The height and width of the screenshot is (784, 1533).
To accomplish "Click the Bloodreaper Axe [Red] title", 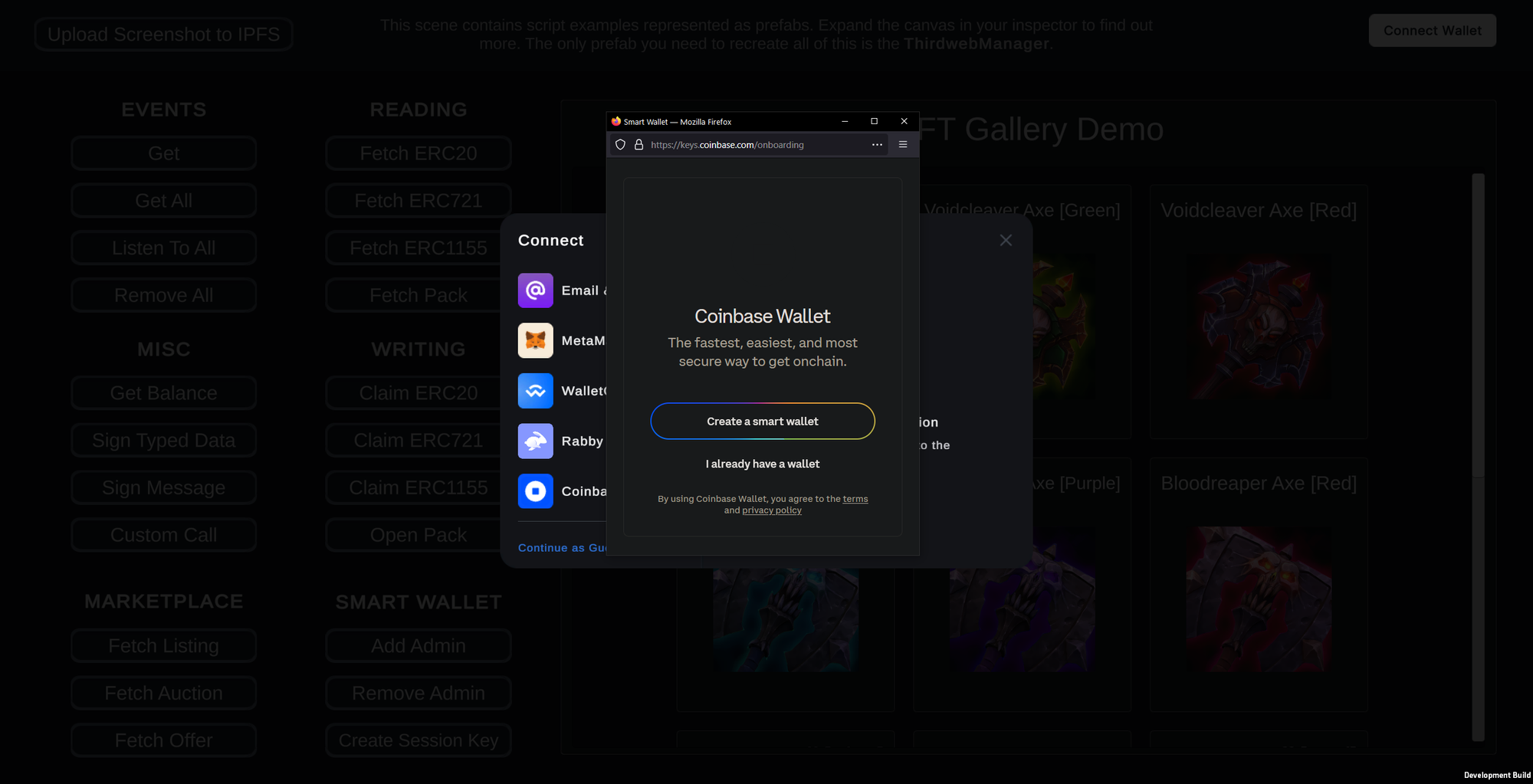I will [x=1259, y=484].
